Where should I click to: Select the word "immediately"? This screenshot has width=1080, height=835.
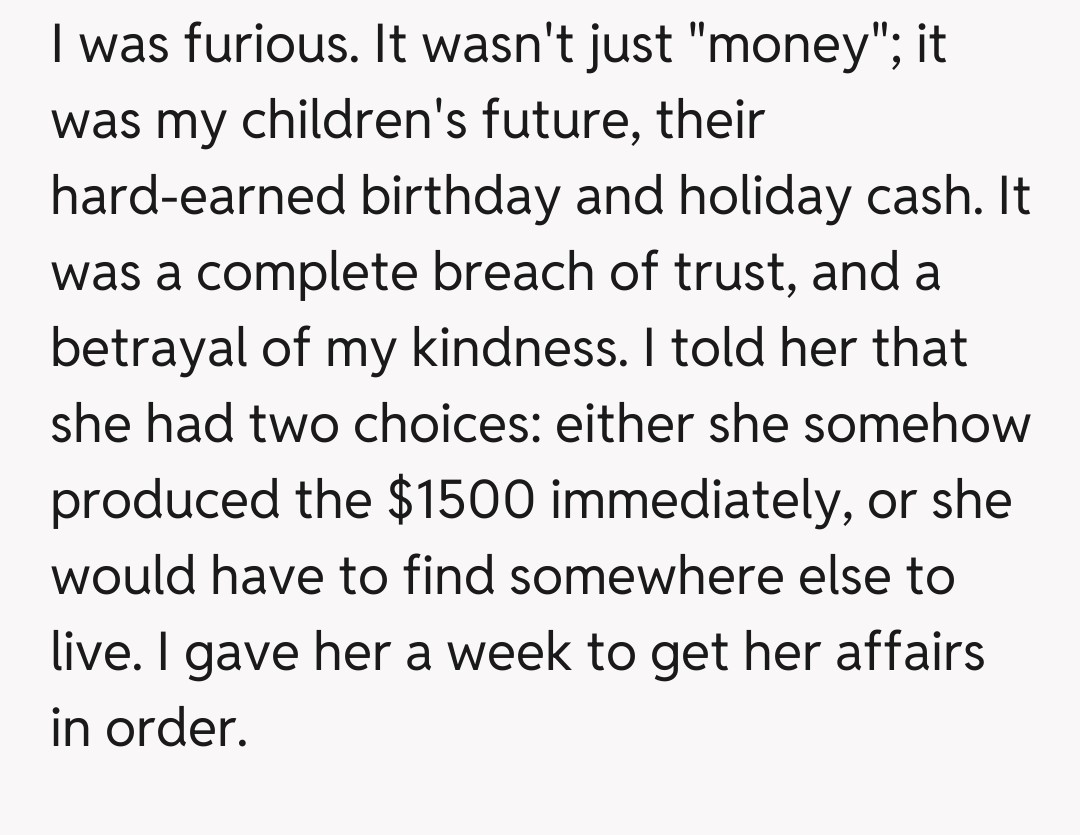[688, 500]
